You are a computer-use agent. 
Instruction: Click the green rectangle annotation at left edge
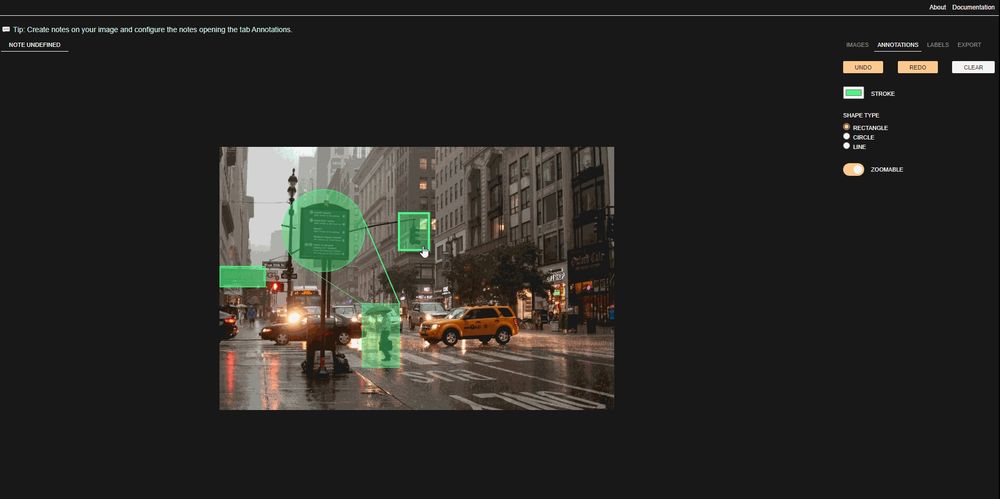242,277
